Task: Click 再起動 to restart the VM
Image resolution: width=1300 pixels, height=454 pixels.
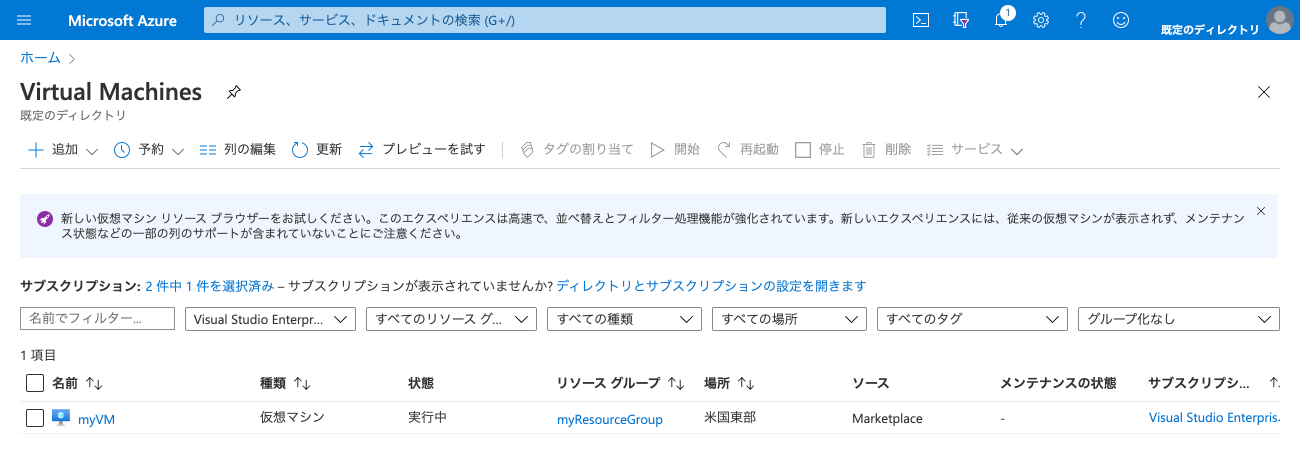Action: (747, 150)
